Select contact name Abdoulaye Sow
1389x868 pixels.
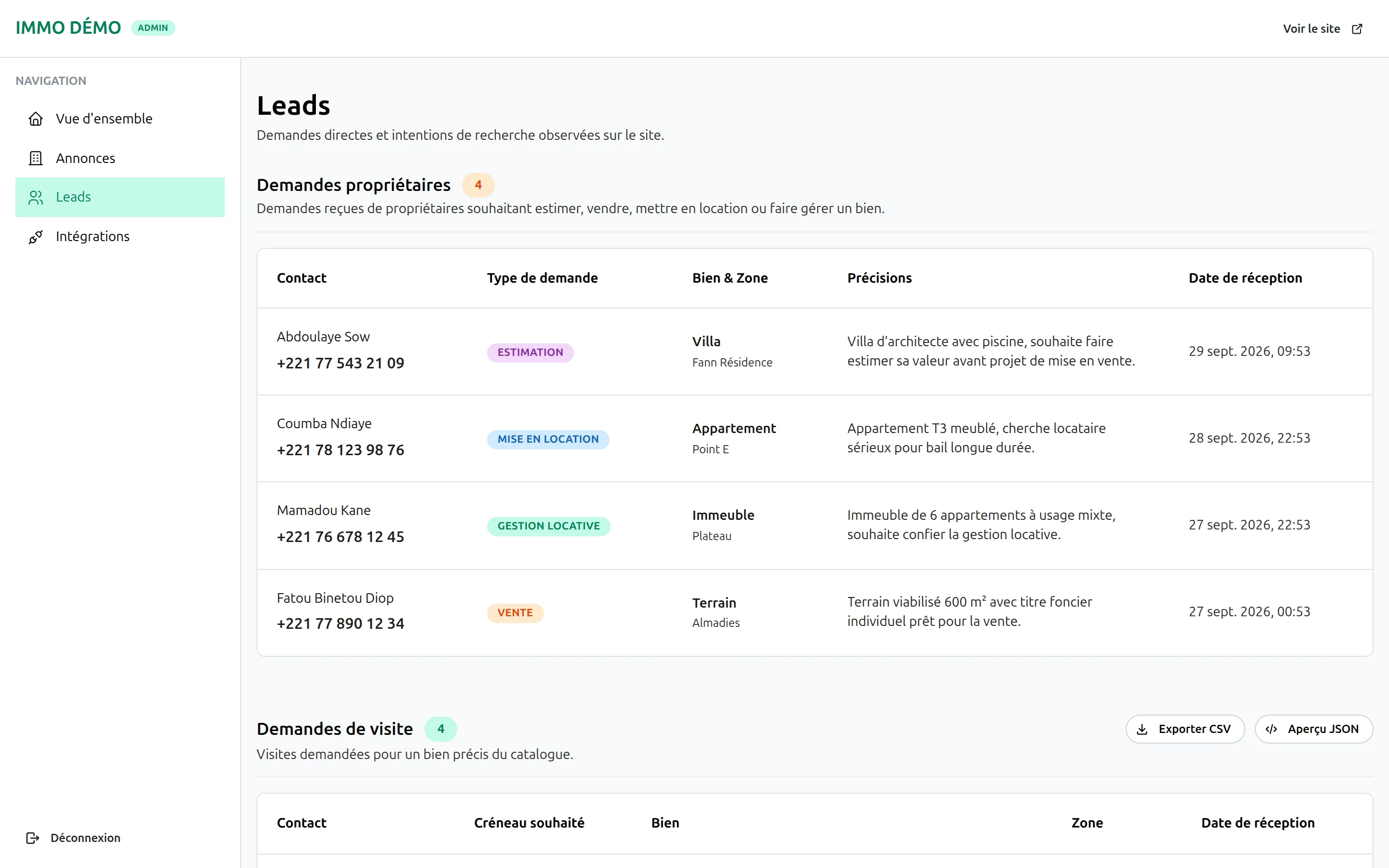(x=323, y=337)
